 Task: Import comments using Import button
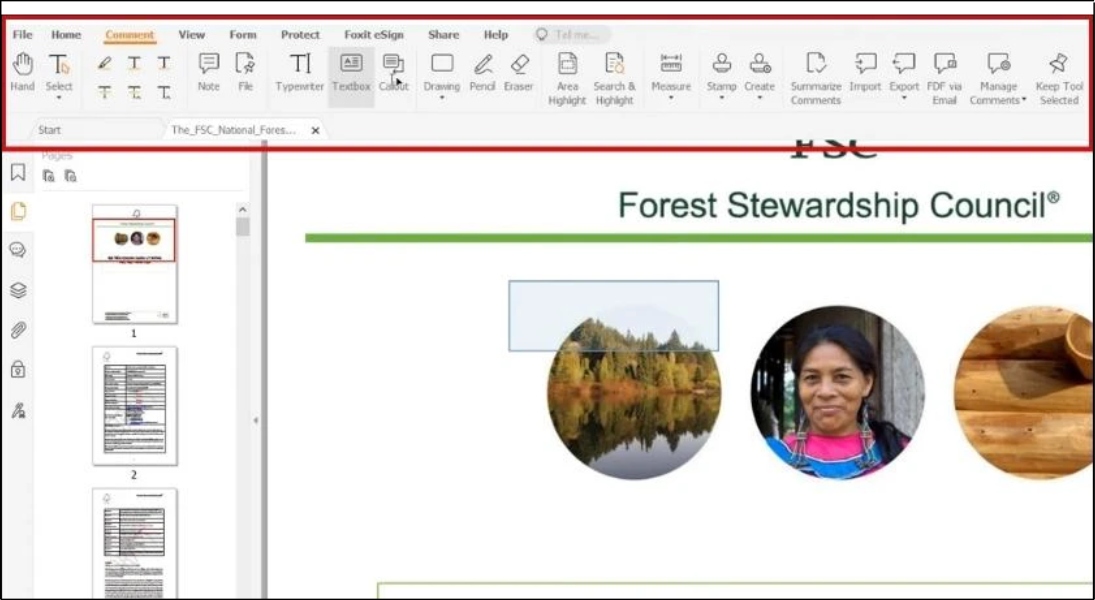pos(865,71)
